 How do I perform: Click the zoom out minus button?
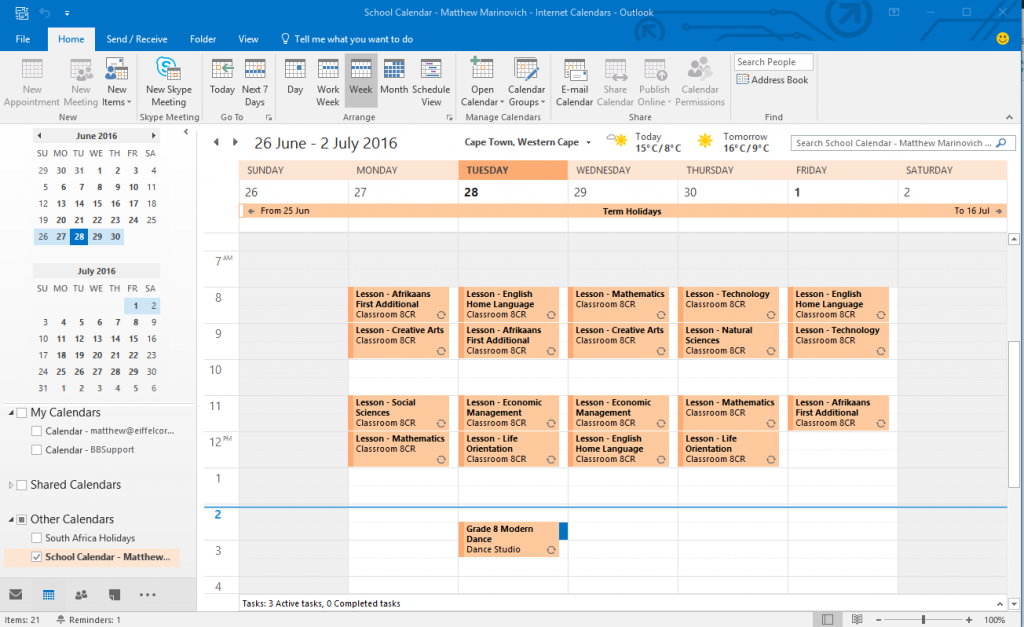(x=878, y=619)
